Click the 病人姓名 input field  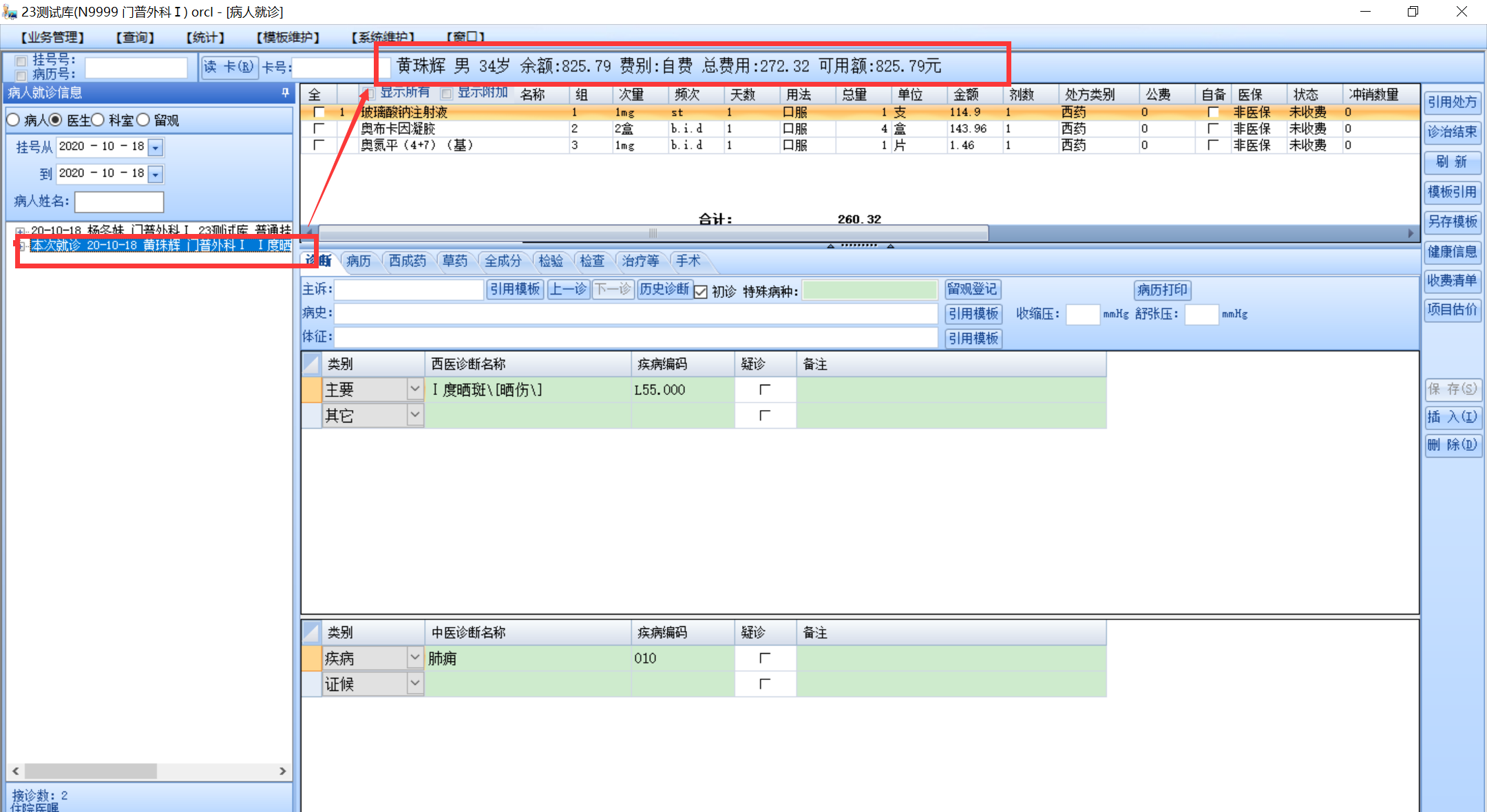[x=119, y=202]
